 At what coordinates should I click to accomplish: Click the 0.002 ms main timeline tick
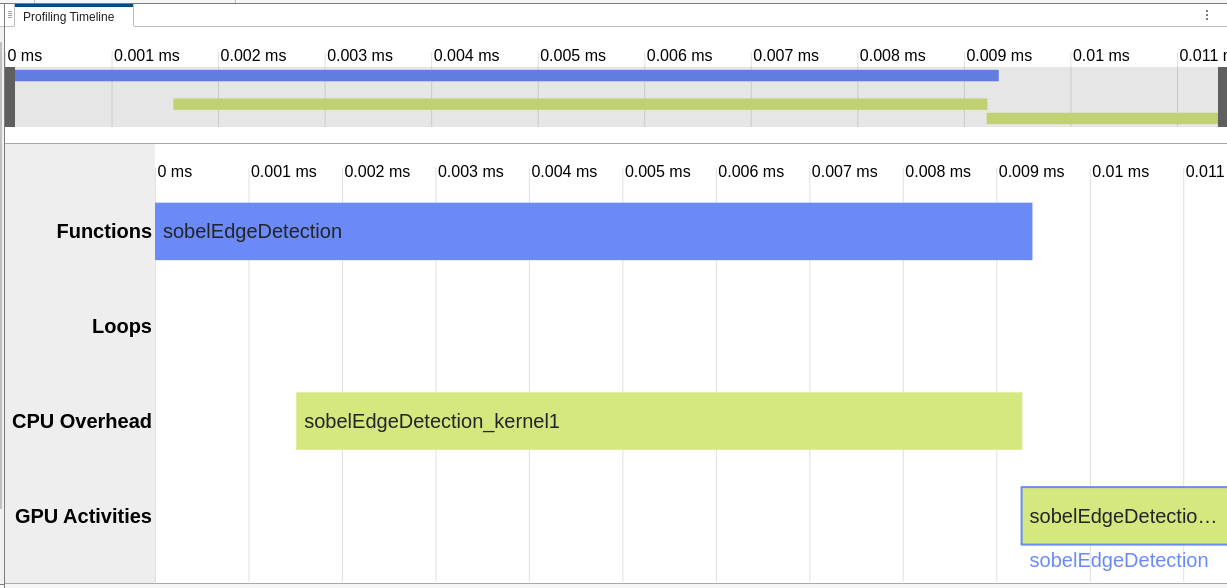tap(377, 171)
